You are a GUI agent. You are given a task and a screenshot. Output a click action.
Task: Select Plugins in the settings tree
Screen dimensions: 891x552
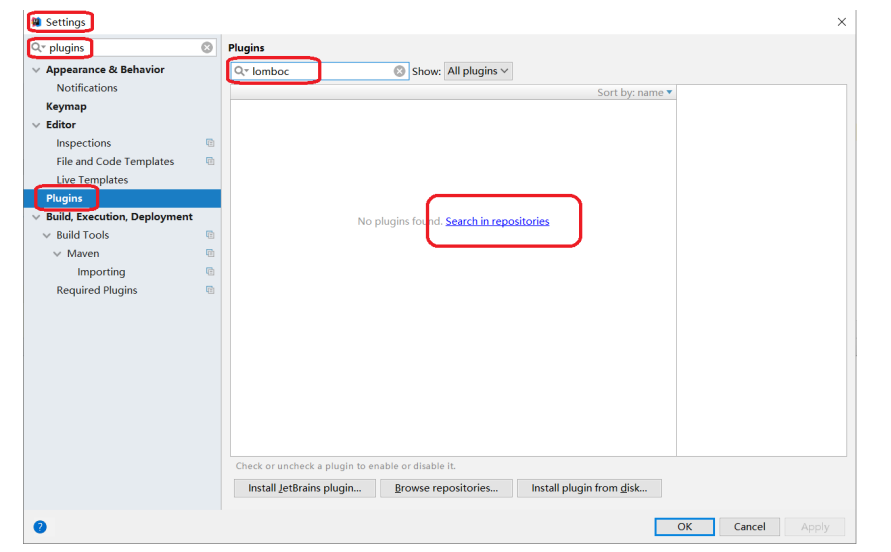(64, 198)
